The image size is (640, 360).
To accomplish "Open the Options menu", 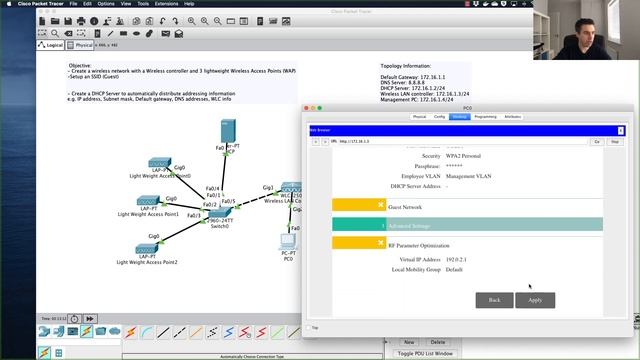I will [x=106, y=4].
